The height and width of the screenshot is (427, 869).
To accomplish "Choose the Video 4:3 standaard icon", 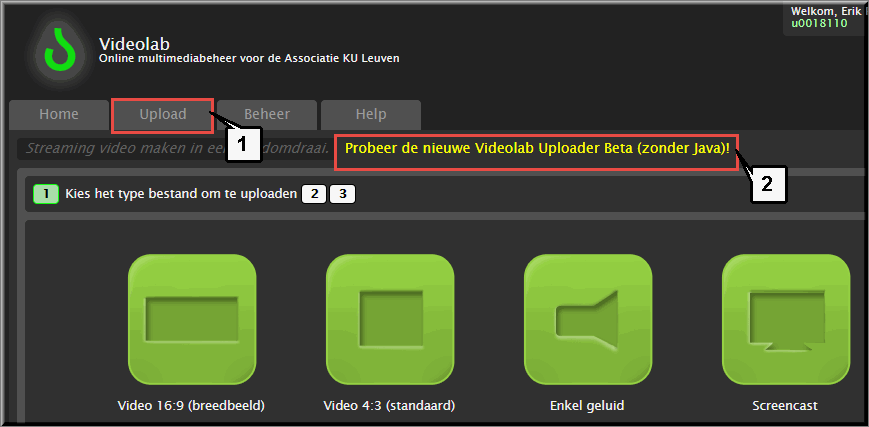I will click(x=390, y=320).
